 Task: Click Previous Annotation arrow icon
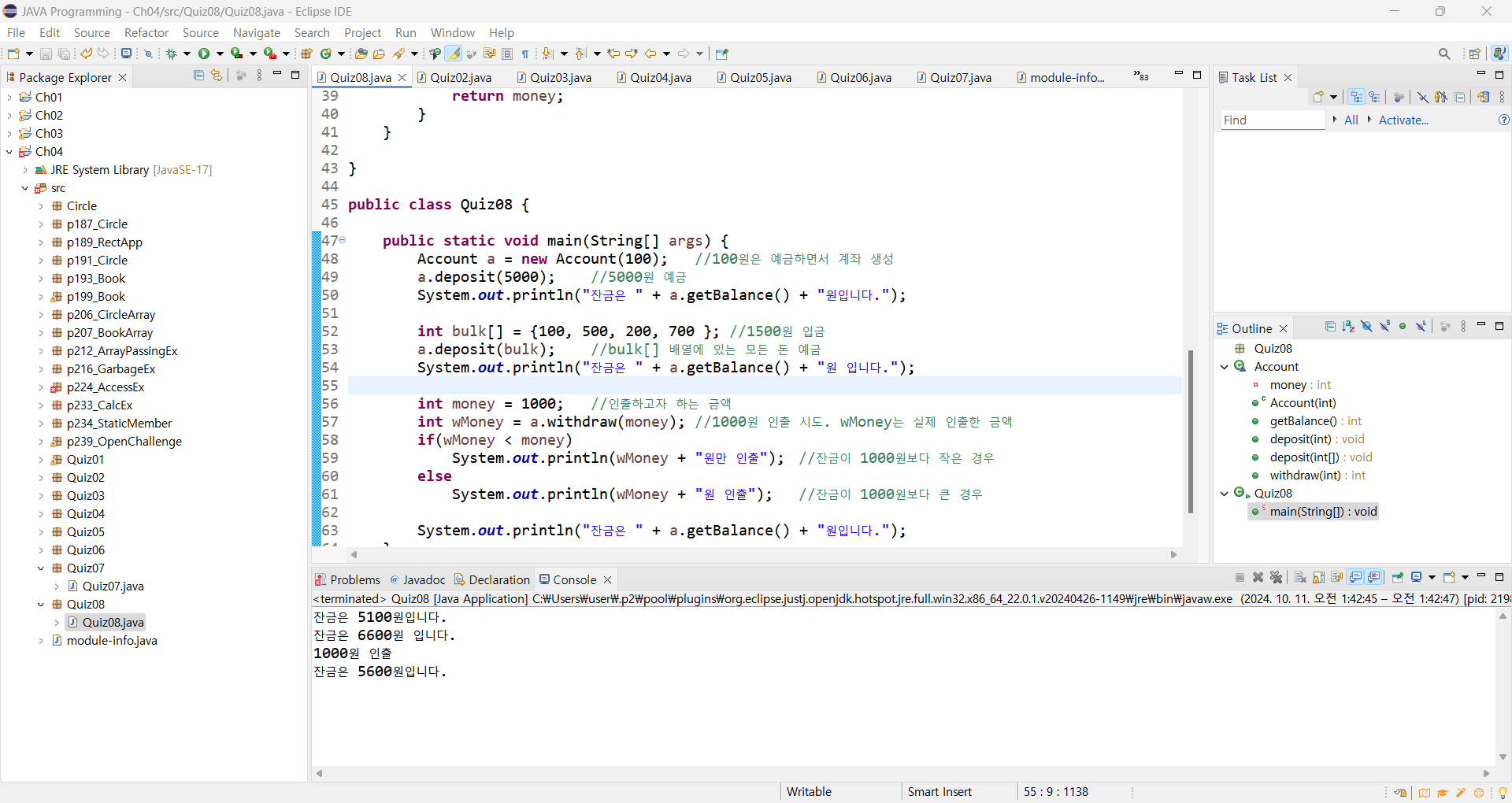(581, 54)
